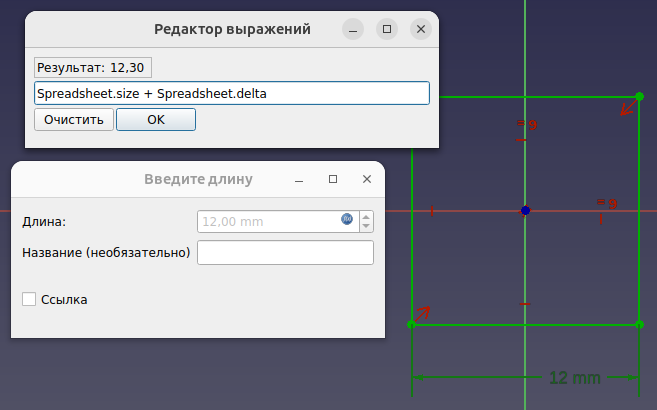This screenshot has width=657, height=410.
Task: Click the Очистить button
Action: pos(74,120)
